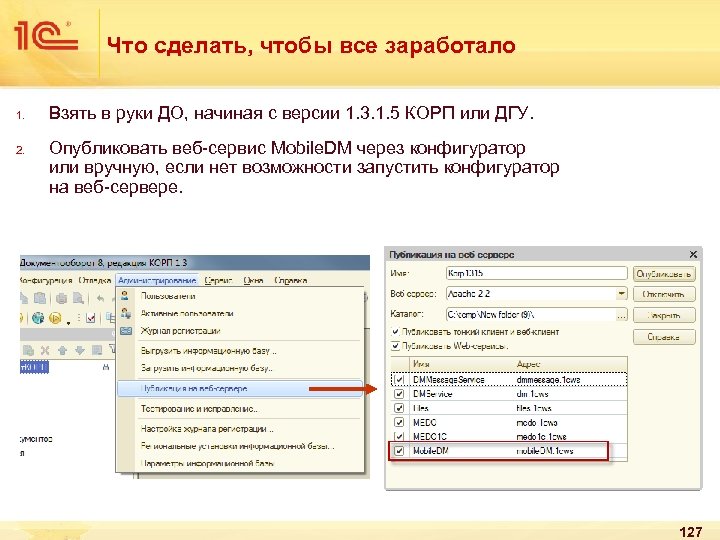Uncheck the DMMessageService checkbox
Viewport: 720px width, 540px height.
[399, 380]
